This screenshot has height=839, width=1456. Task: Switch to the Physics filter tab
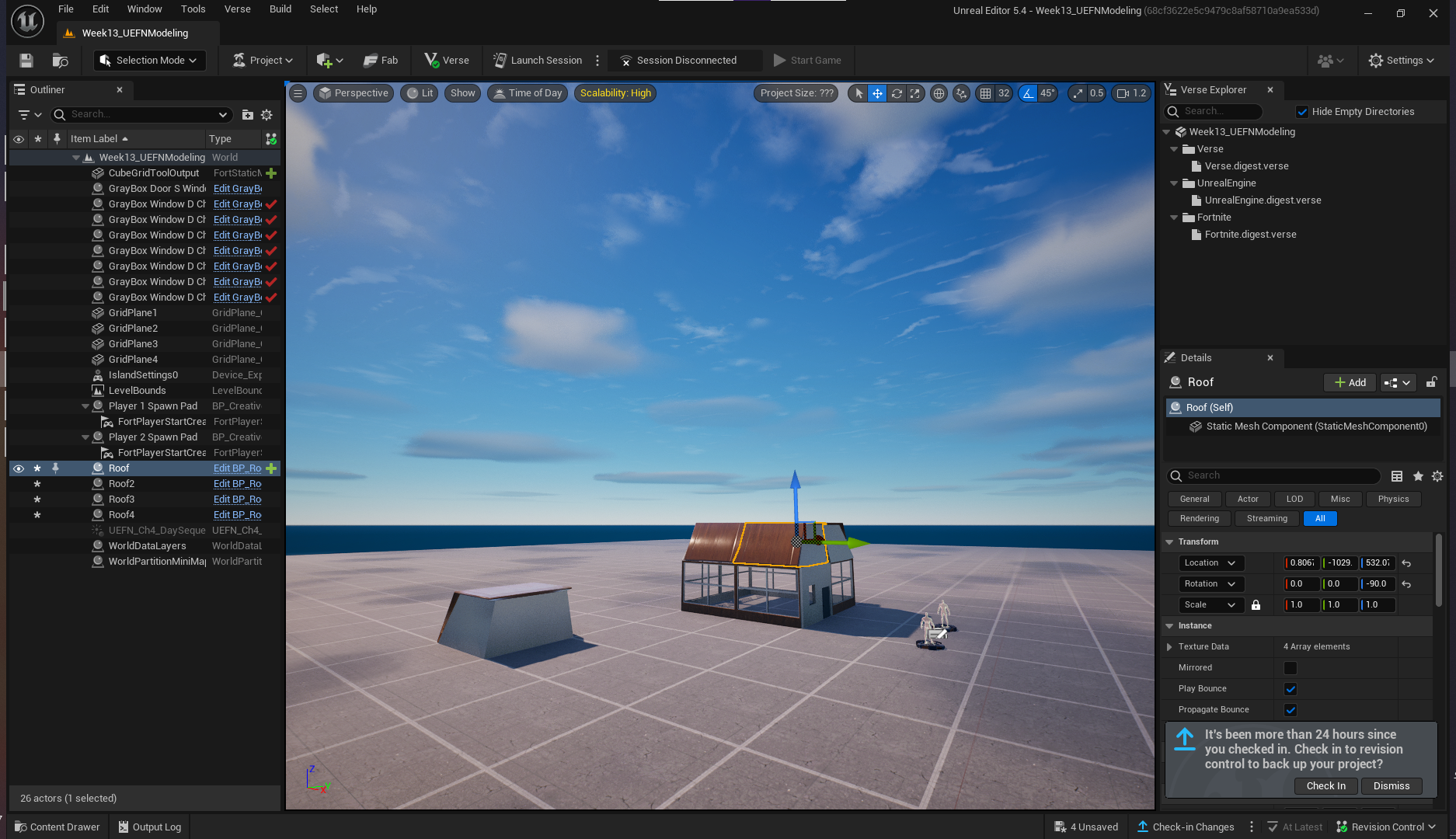pyautogui.click(x=1393, y=500)
